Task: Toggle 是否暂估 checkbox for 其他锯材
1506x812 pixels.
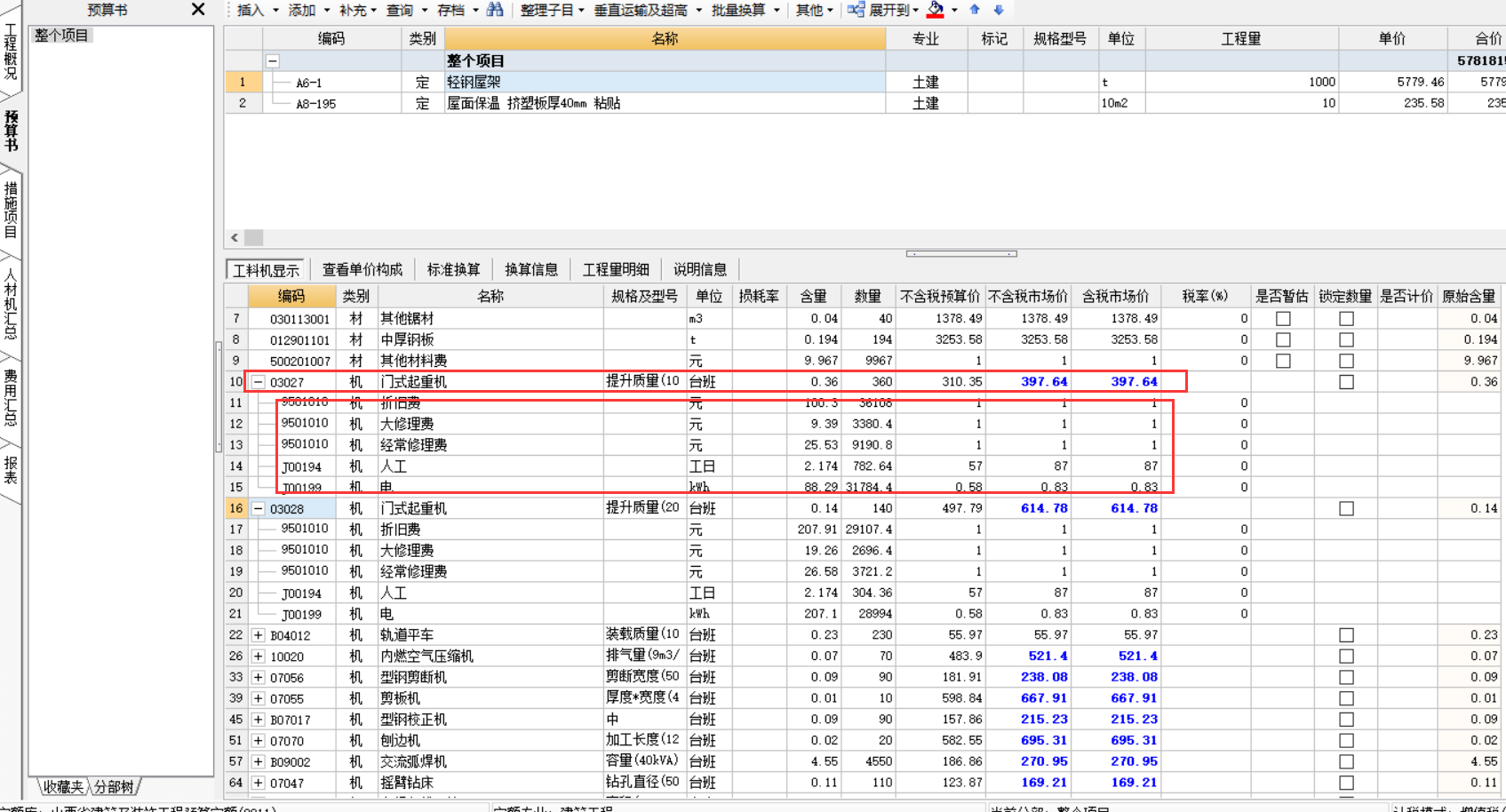Action: coord(1282,319)
